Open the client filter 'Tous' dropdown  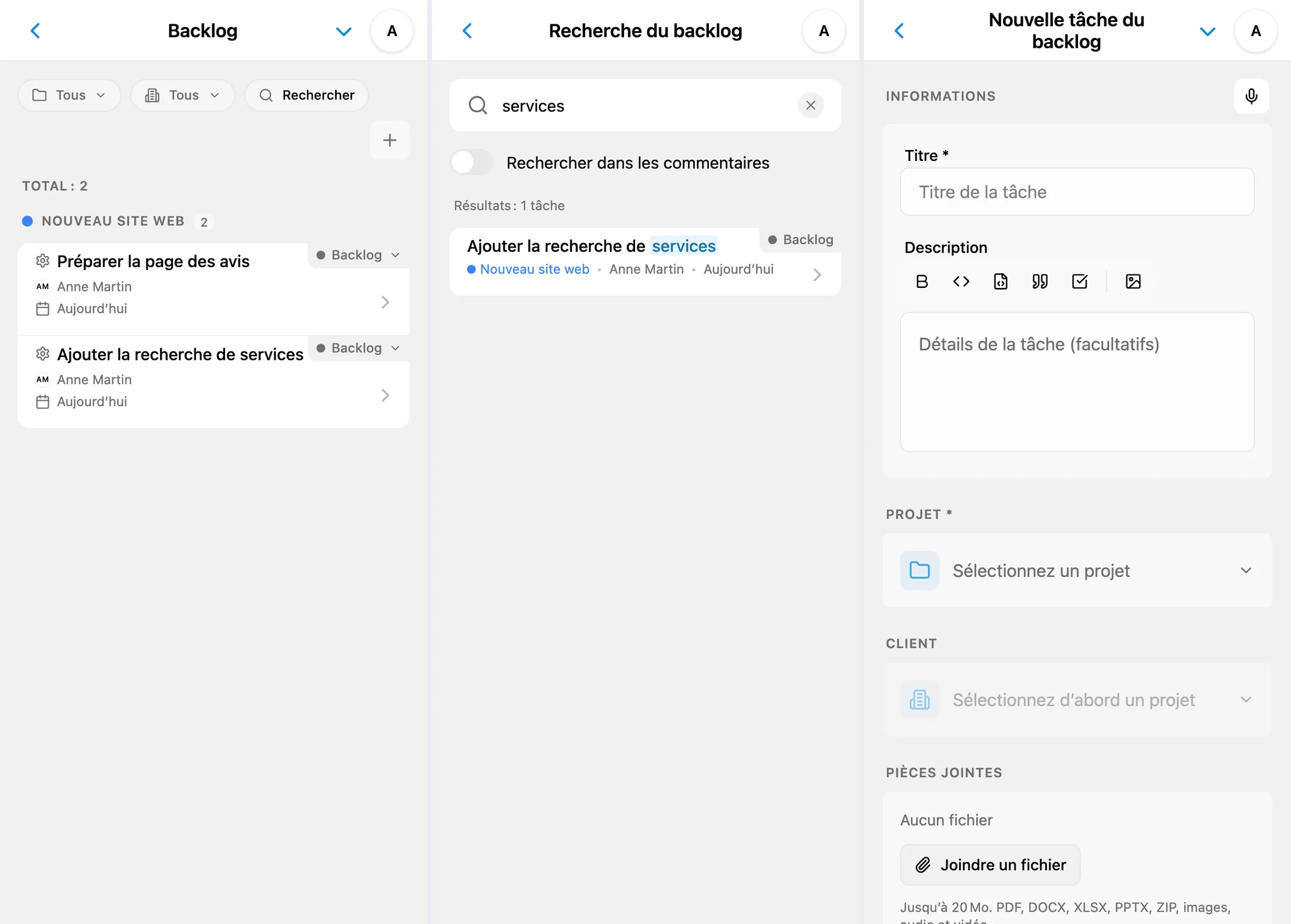[x=182, y=95]
